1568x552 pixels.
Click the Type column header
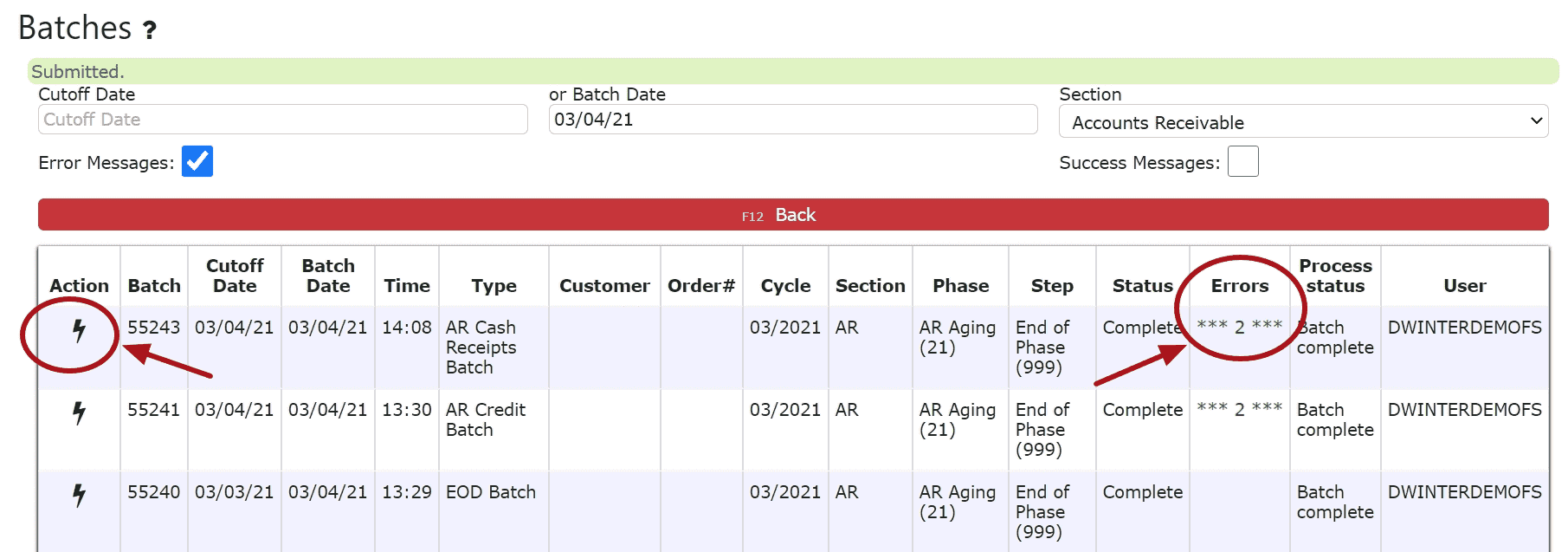click(x=494, y=286)
